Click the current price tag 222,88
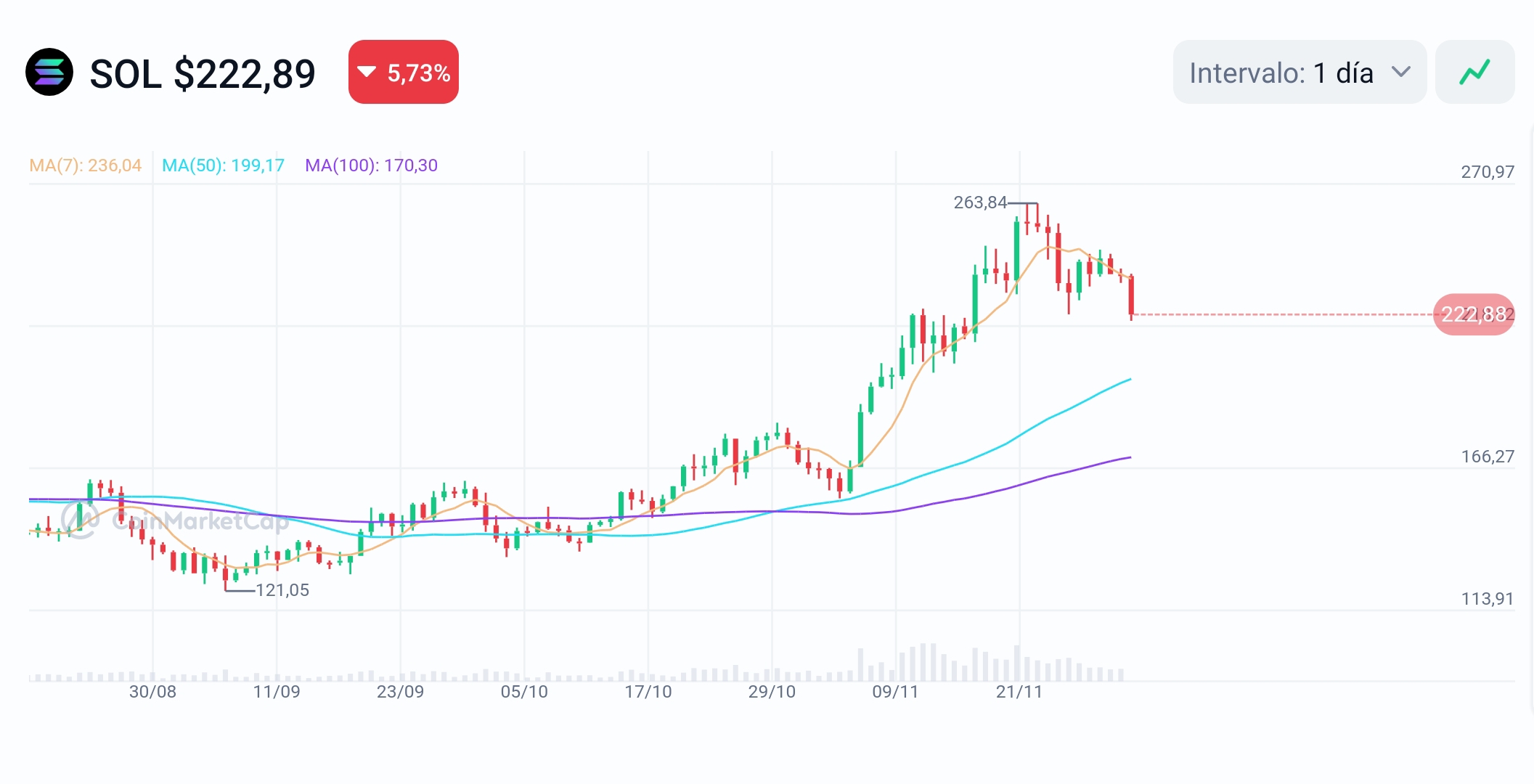 point(1473,314)
